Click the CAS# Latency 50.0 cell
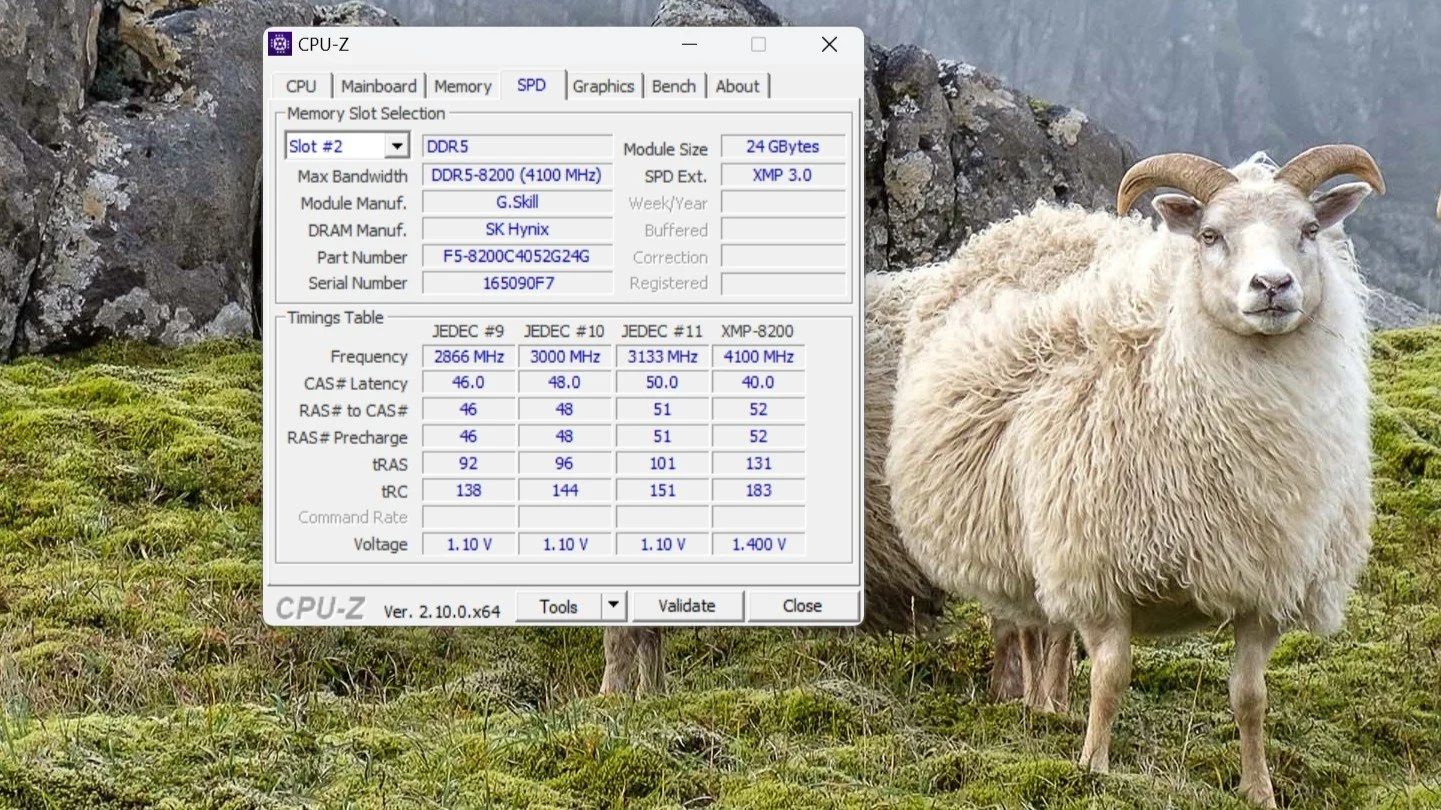The height and width of the screenshot is (810, 1441). click(x=661, y=383)
